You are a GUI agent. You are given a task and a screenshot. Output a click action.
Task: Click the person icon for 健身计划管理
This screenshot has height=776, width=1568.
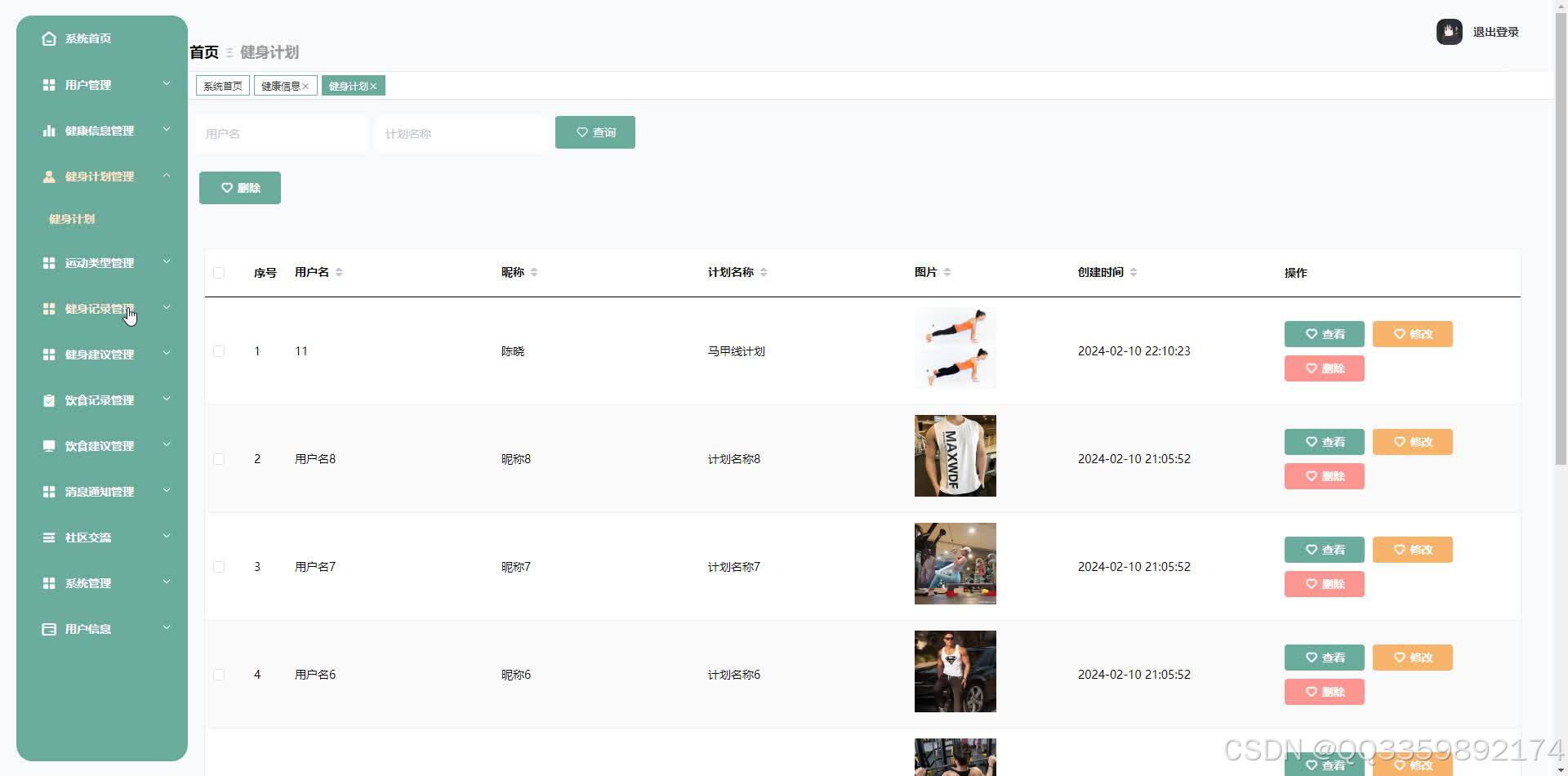(49, 176)
